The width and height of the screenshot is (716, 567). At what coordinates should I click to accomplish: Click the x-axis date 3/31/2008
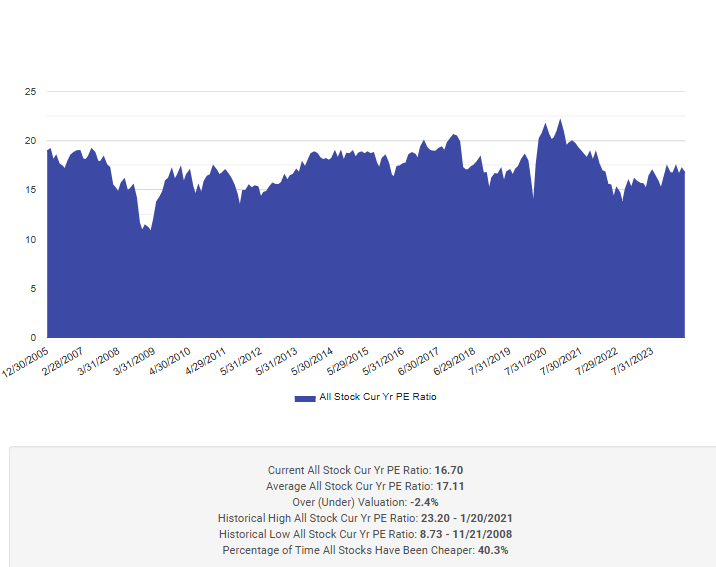(98, 361)
